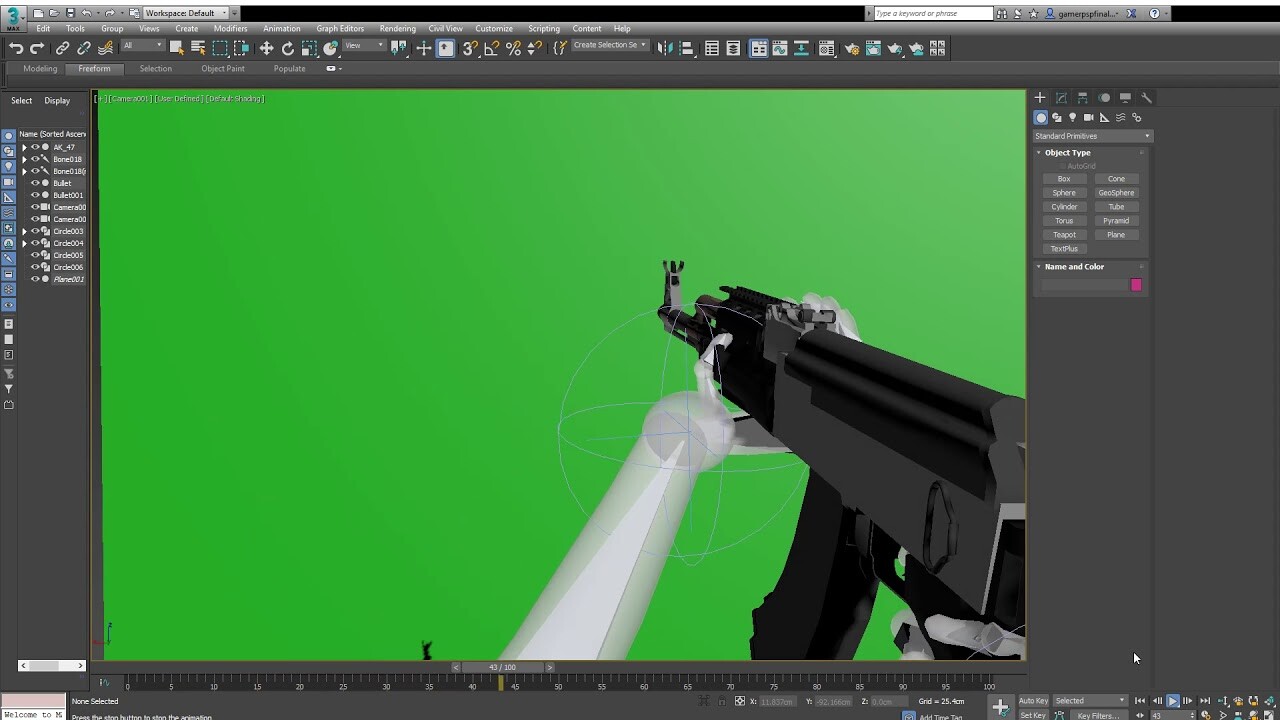The width and height of the screenshot is (1280, 720).
Task: Open the object color swatch
Action: click(1135, 285)
